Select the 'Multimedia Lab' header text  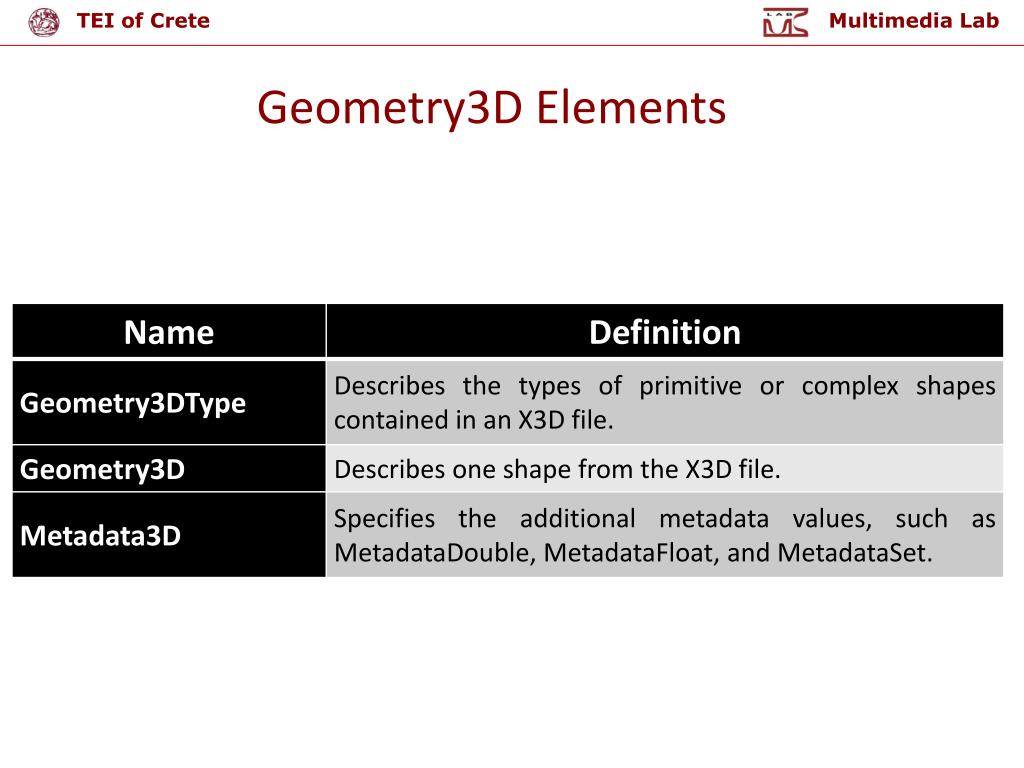point(914,21)
